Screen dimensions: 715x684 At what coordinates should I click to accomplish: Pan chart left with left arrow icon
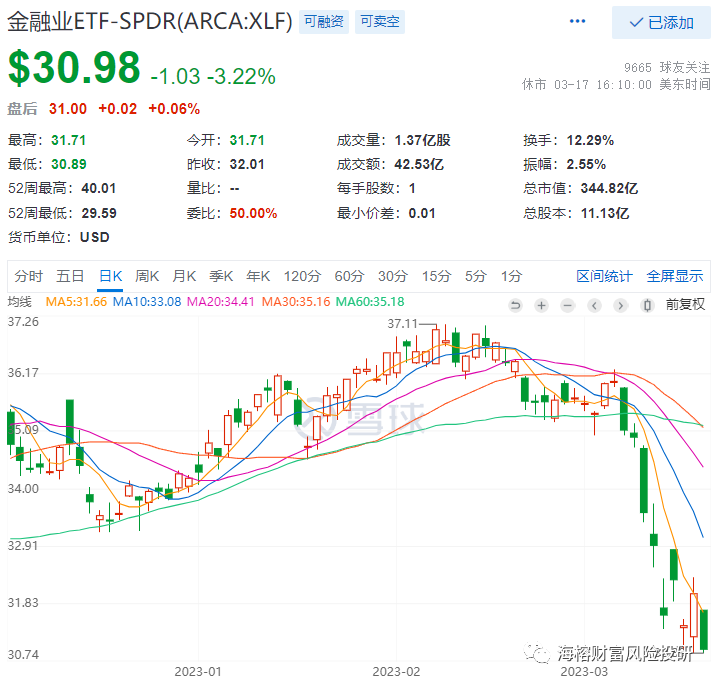click(x=594, y=305)
